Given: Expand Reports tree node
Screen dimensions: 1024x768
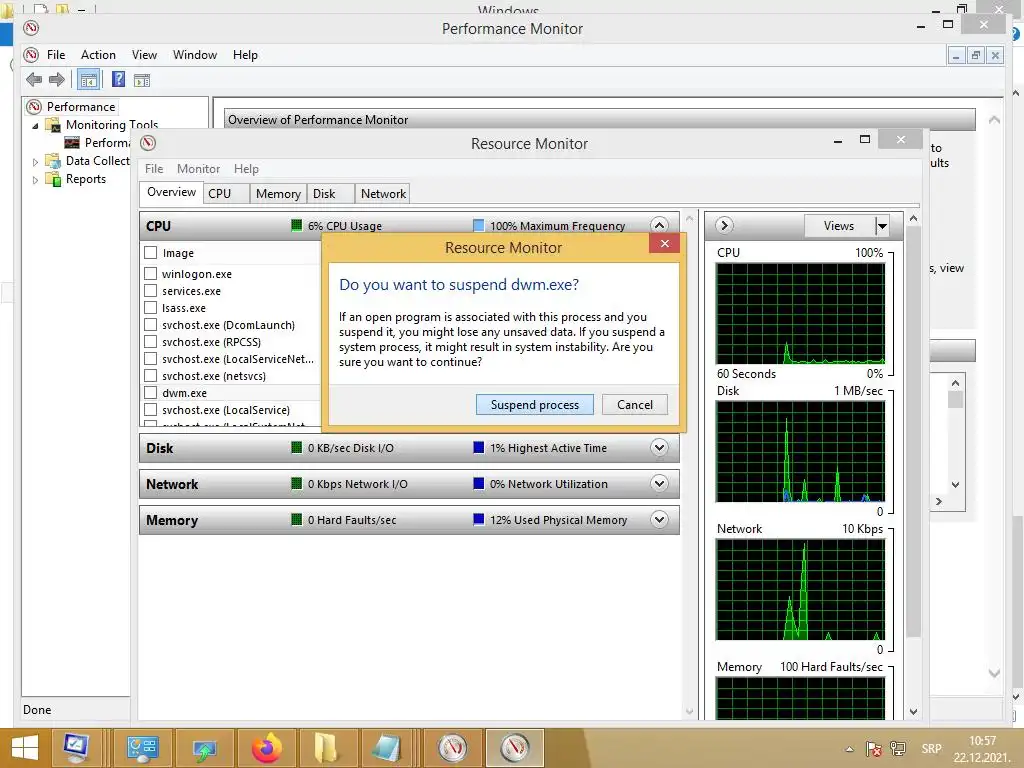Looking at the screenshot, I should 35,180.
